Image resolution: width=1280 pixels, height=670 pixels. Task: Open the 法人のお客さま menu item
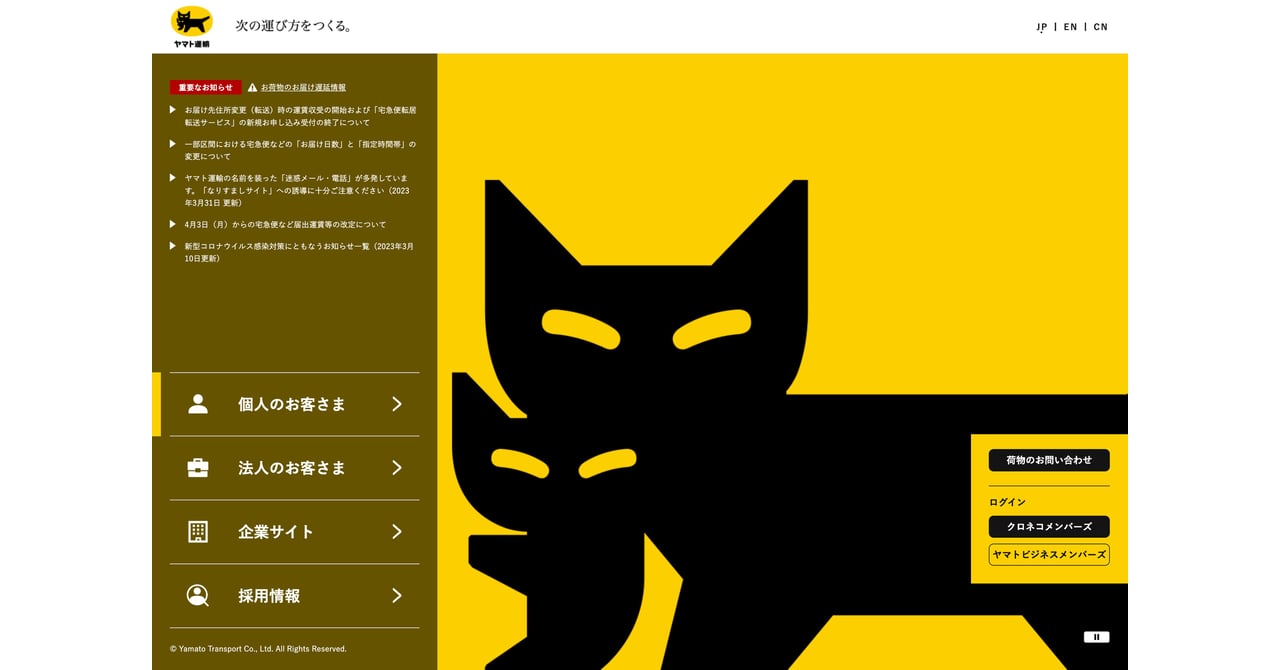pos(294,468)
